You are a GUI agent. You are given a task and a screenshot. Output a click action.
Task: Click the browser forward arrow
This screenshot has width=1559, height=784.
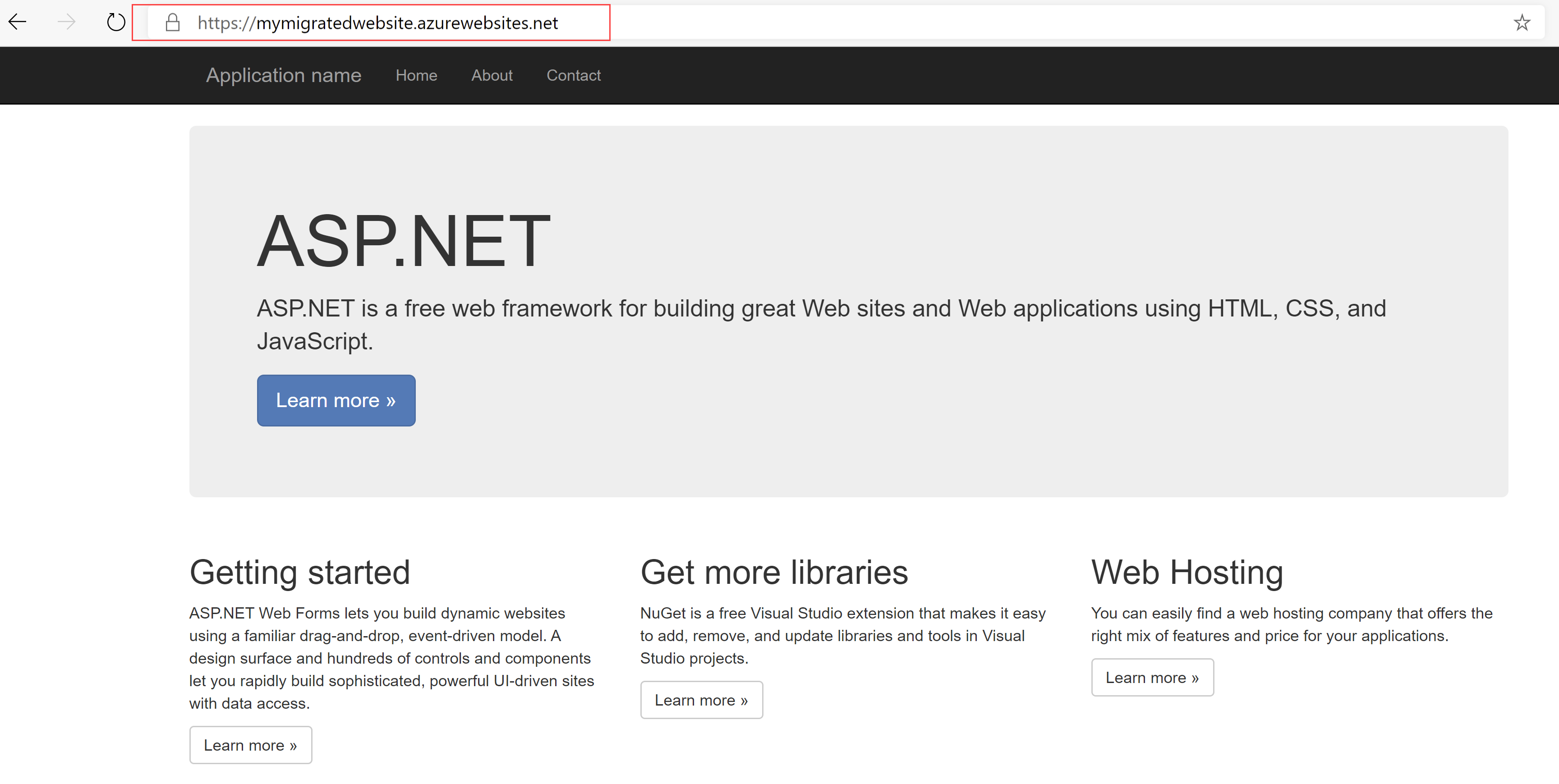(67, 23)
